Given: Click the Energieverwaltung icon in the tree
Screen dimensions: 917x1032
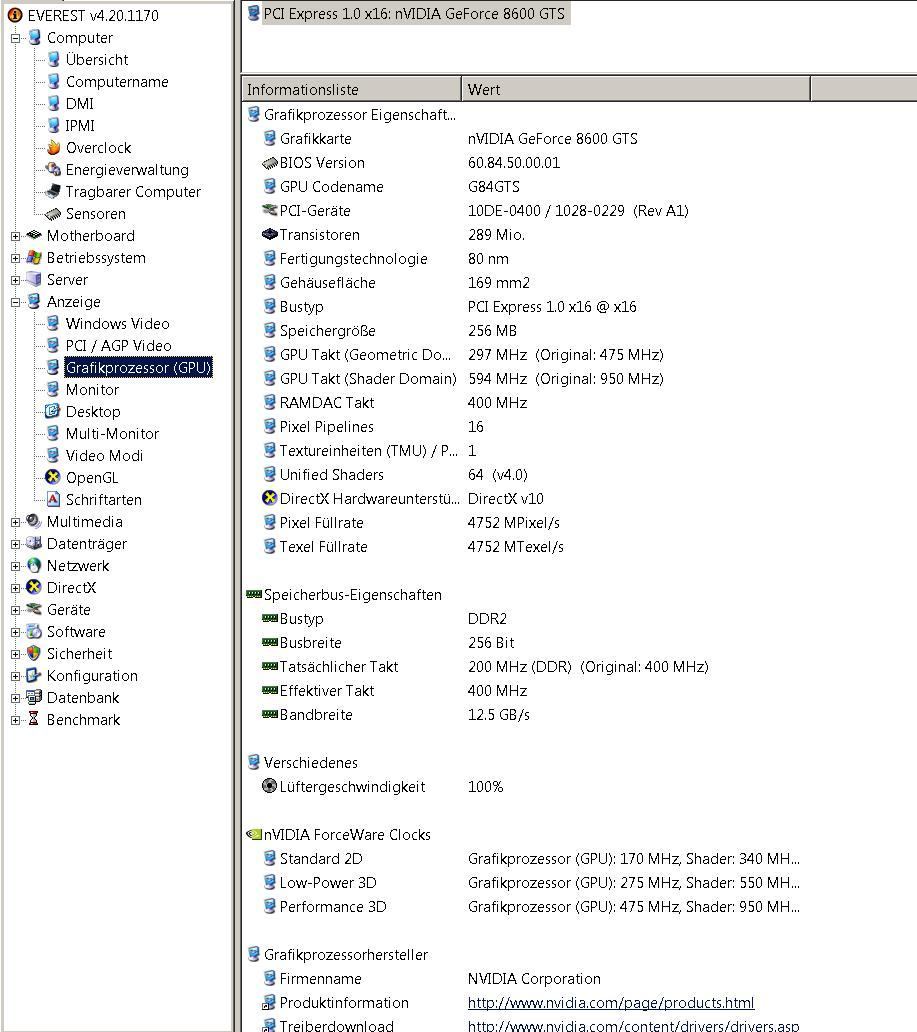Looking at the screenshot, I should [53, 169].
